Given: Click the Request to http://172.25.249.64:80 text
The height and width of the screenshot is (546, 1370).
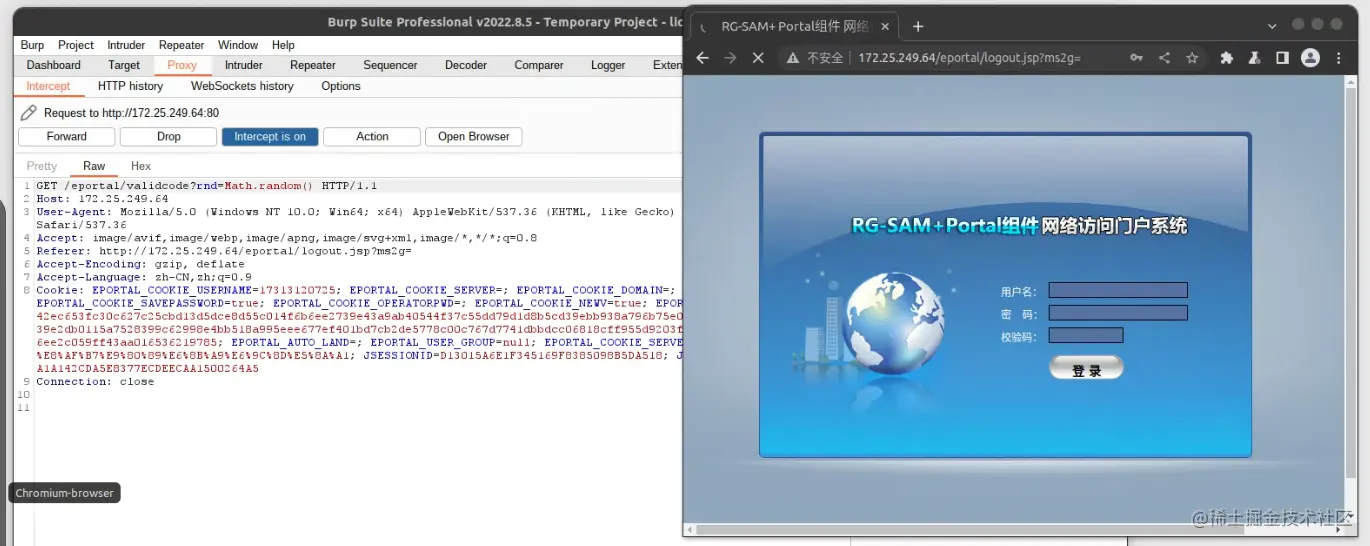Looking at the screenshot, I should pos(131,113).
